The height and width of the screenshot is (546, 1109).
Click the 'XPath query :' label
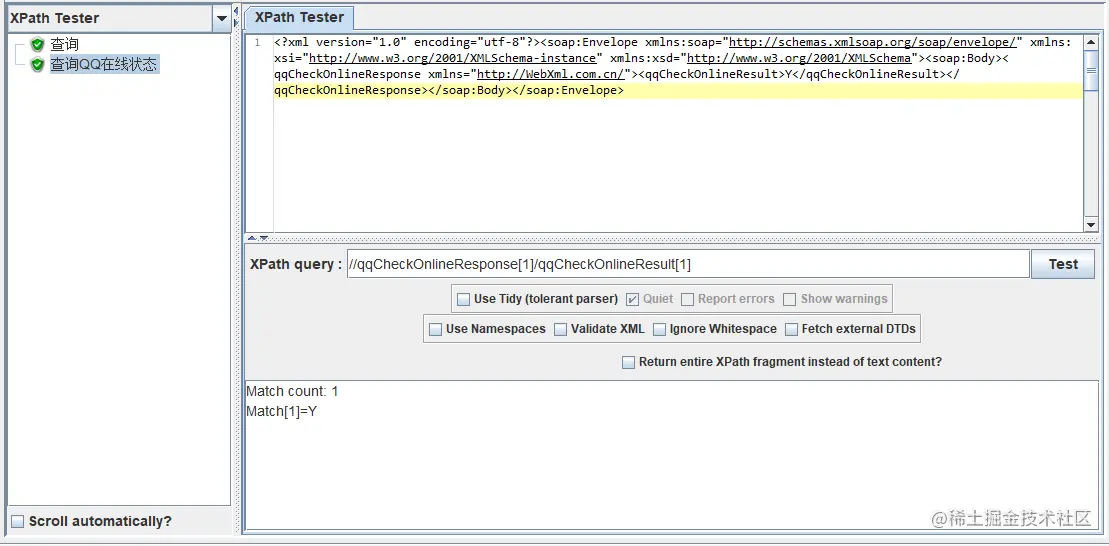tap(296, 265)
